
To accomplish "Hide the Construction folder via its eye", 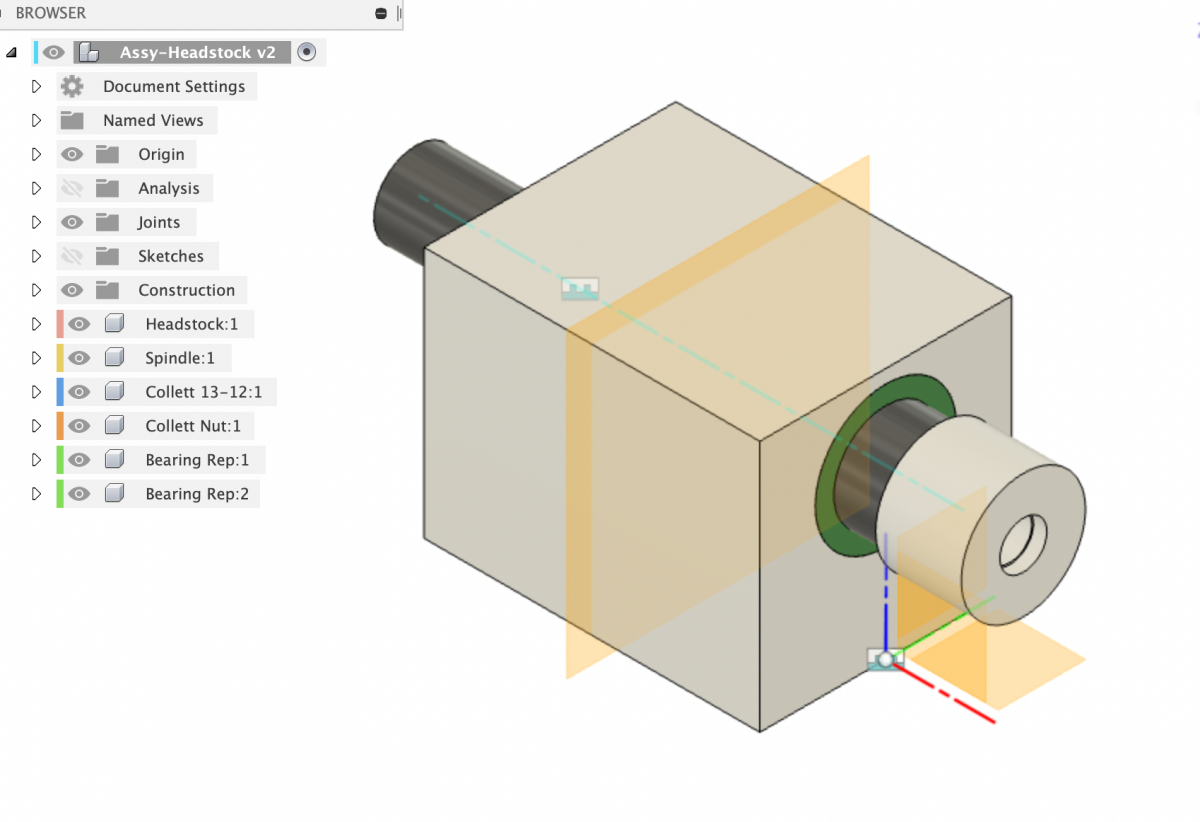I will pos(71,290).
